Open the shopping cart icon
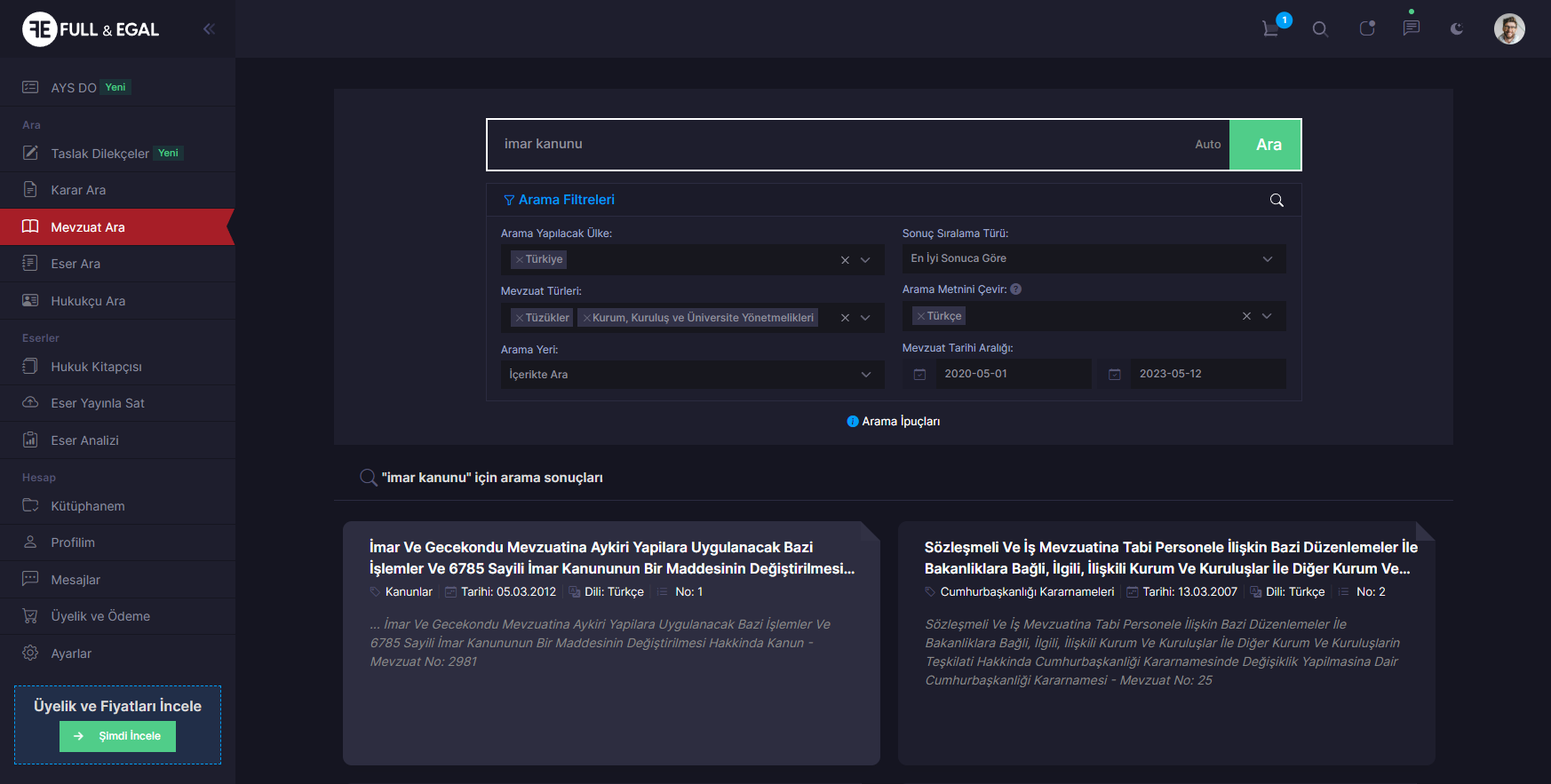Screen dimensions: 1551x784 tap(1271, 29)
